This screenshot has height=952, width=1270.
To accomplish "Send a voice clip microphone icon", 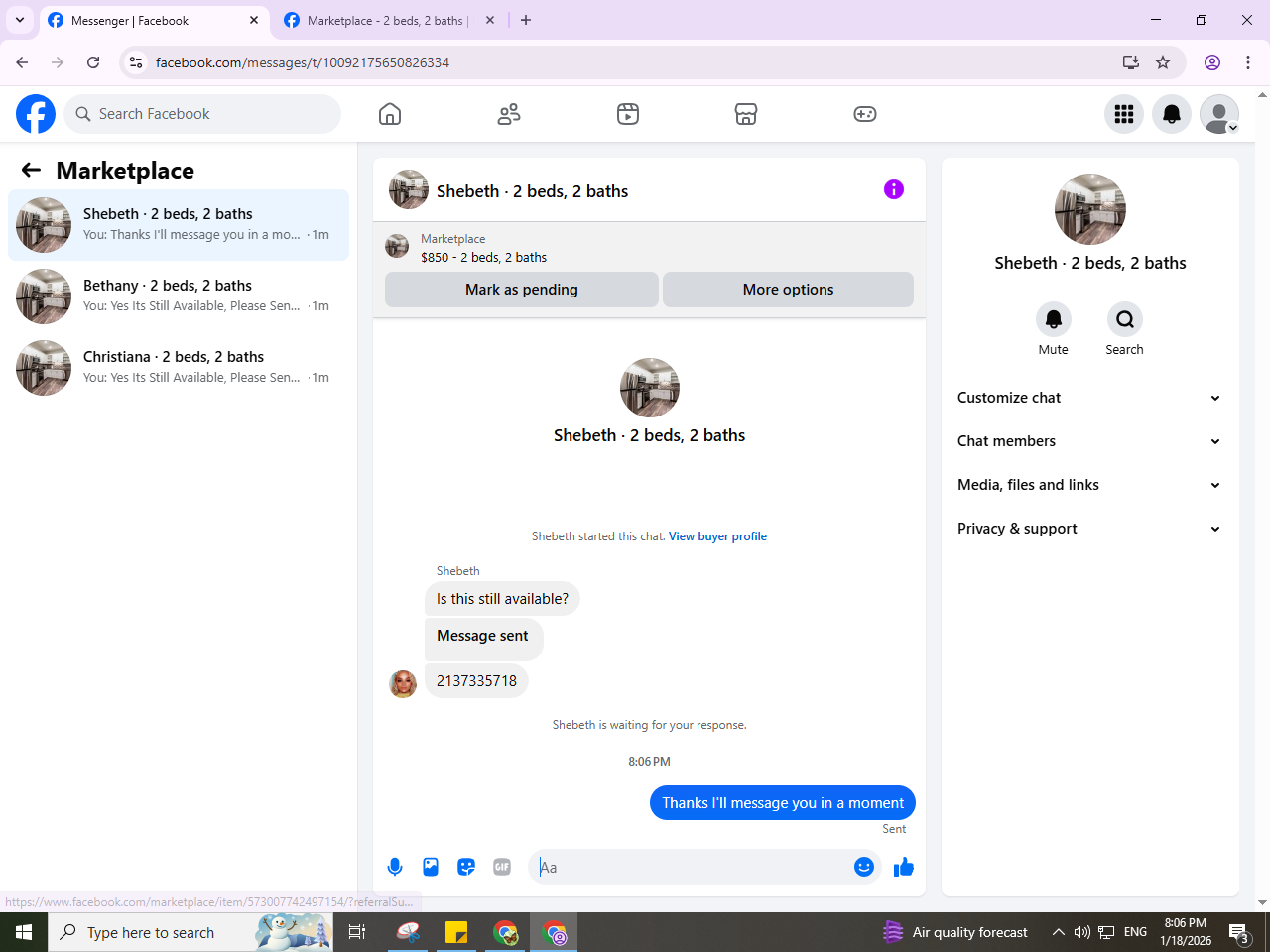I will [395, 867].
